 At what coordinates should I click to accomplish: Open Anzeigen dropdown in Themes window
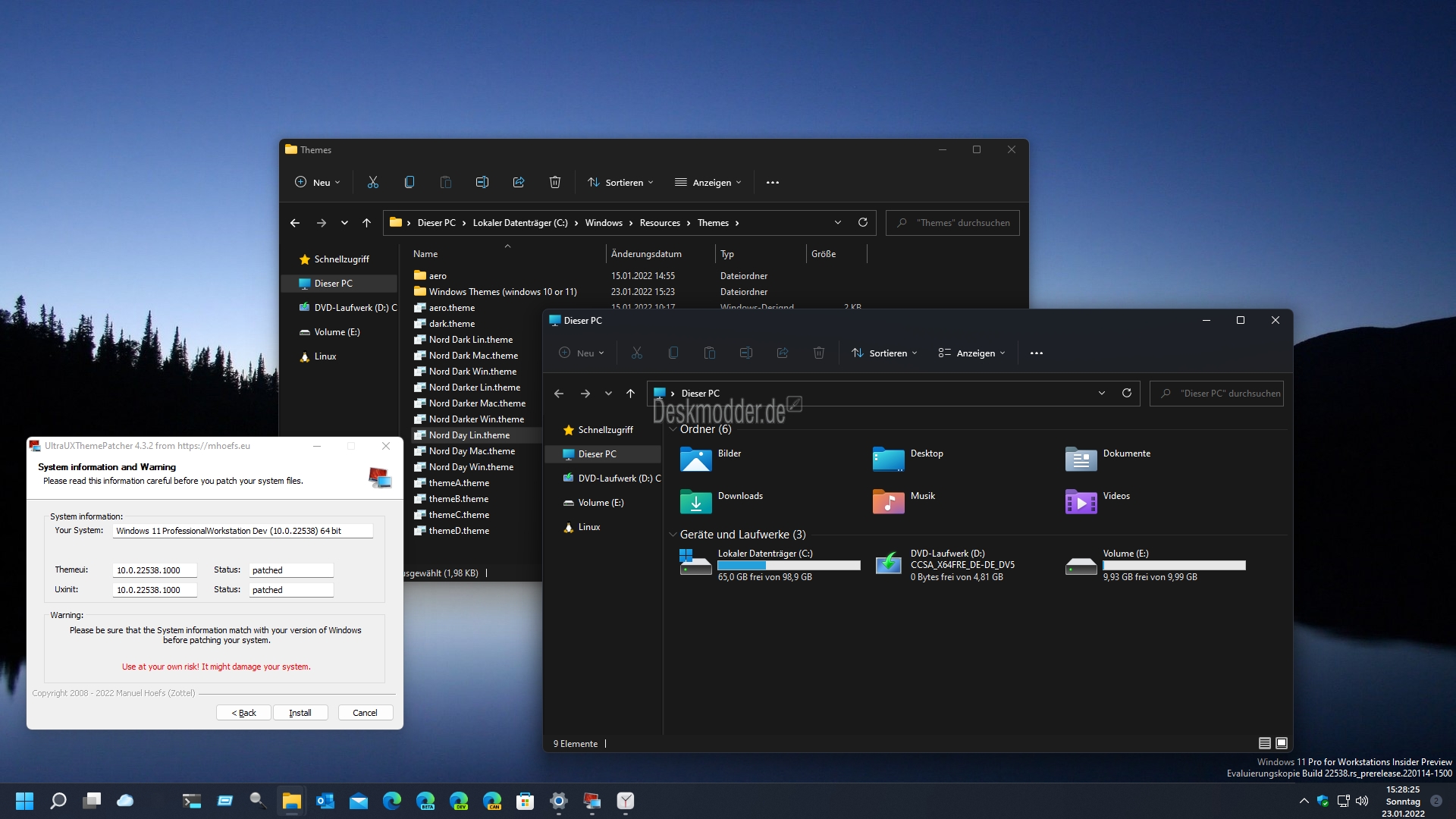(708, 182)
